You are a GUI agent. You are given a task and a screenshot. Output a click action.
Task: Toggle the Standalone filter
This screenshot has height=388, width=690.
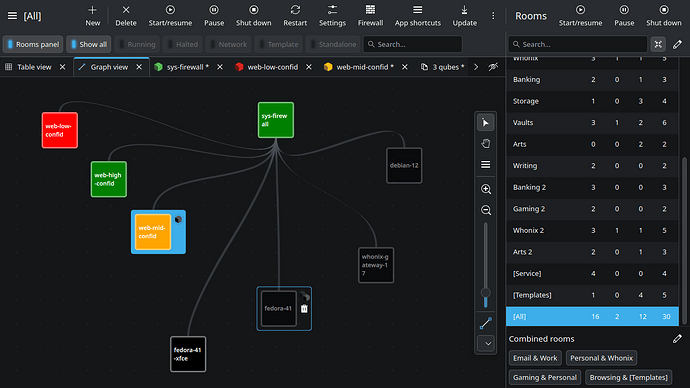tap(333, 44)
